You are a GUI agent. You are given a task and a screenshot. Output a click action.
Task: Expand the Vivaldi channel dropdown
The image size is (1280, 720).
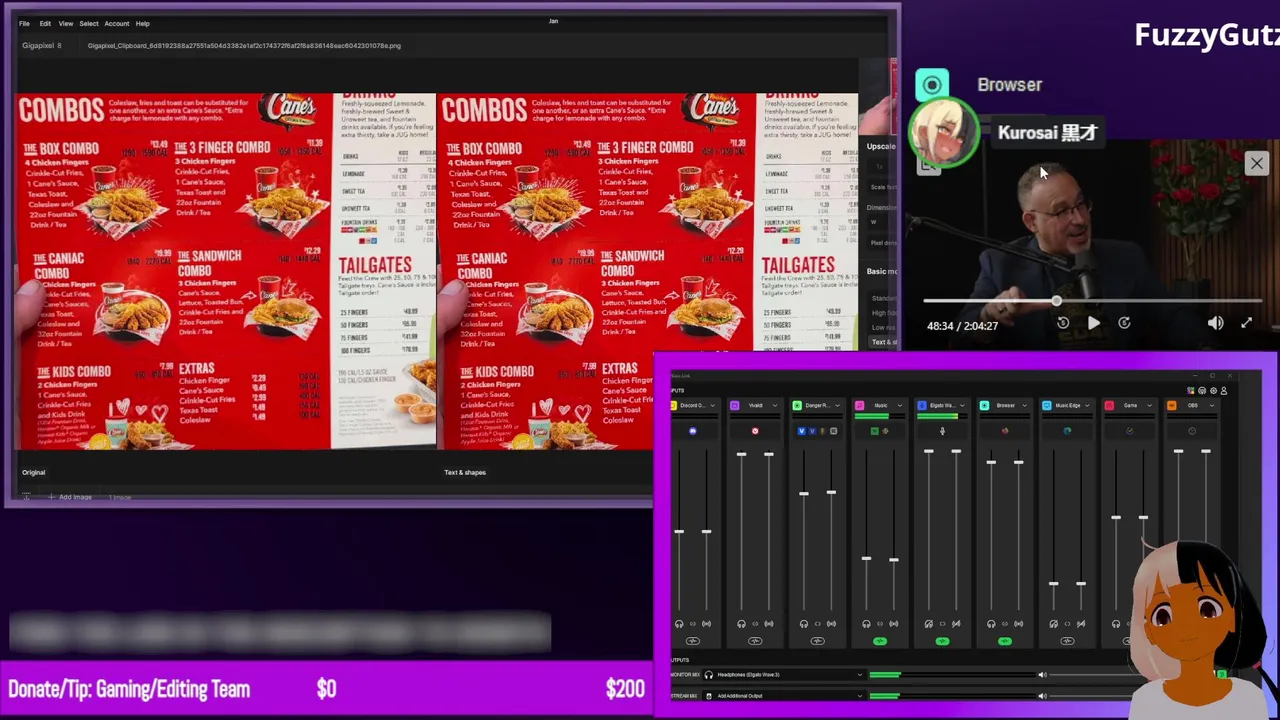tap(774, 406)
